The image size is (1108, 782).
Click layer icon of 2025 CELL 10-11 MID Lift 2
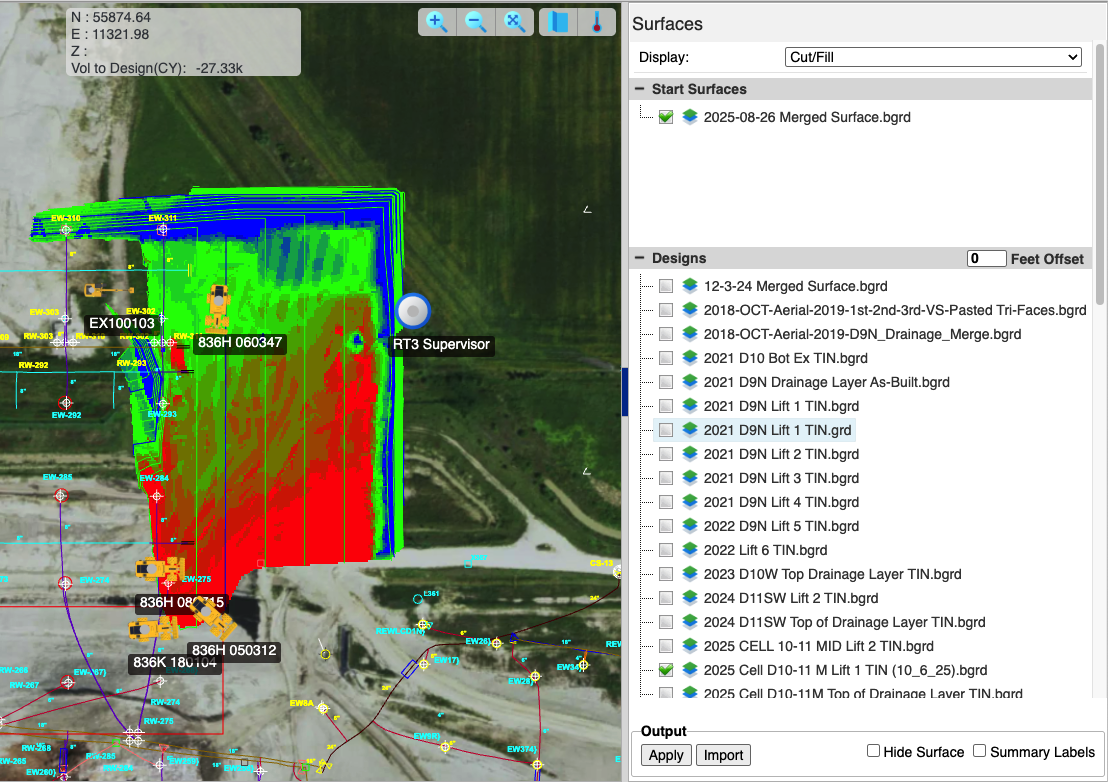coord(690,646)
